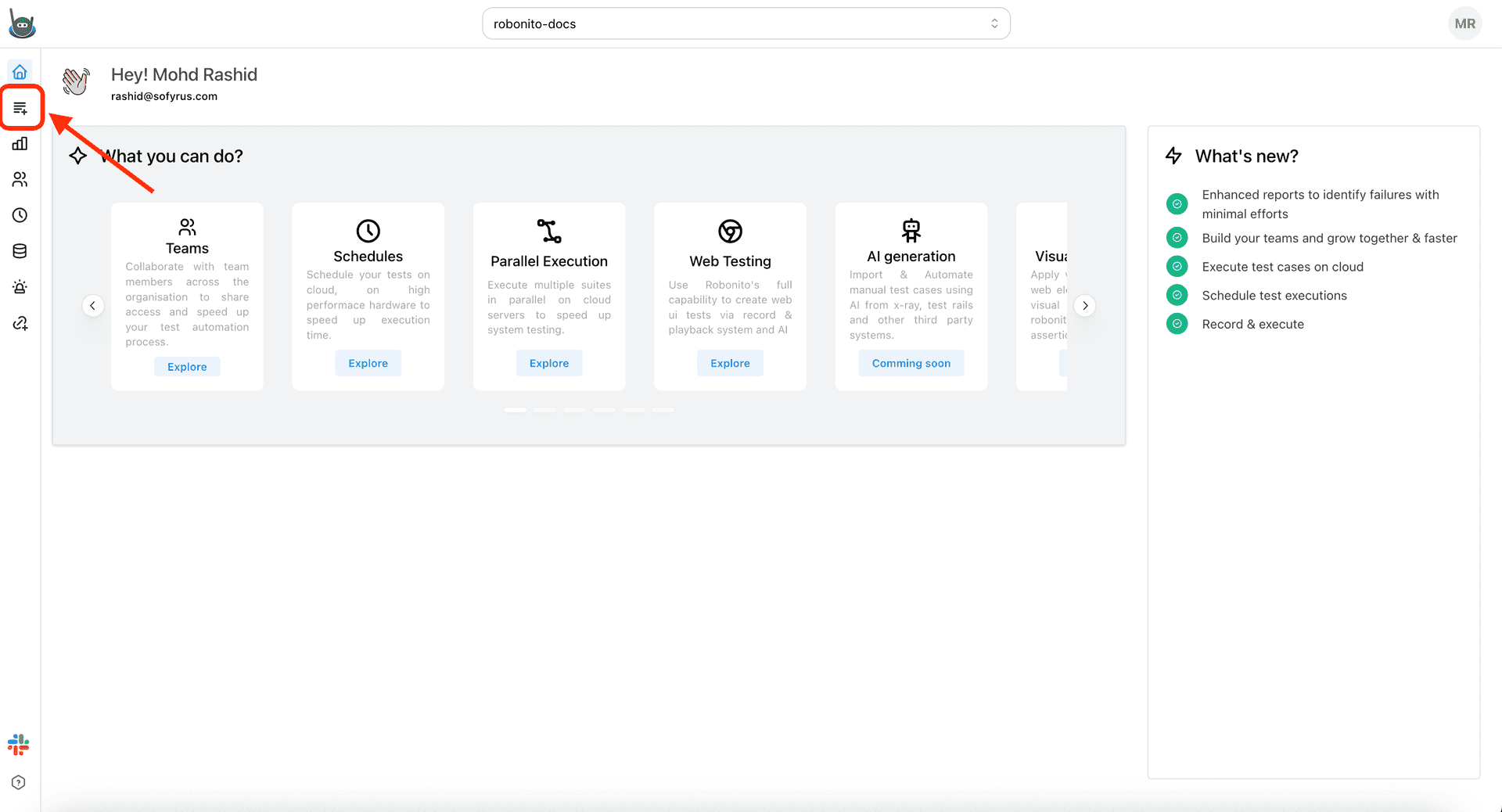
Task: Click the Teams card people icon
Action: [187, 227]
